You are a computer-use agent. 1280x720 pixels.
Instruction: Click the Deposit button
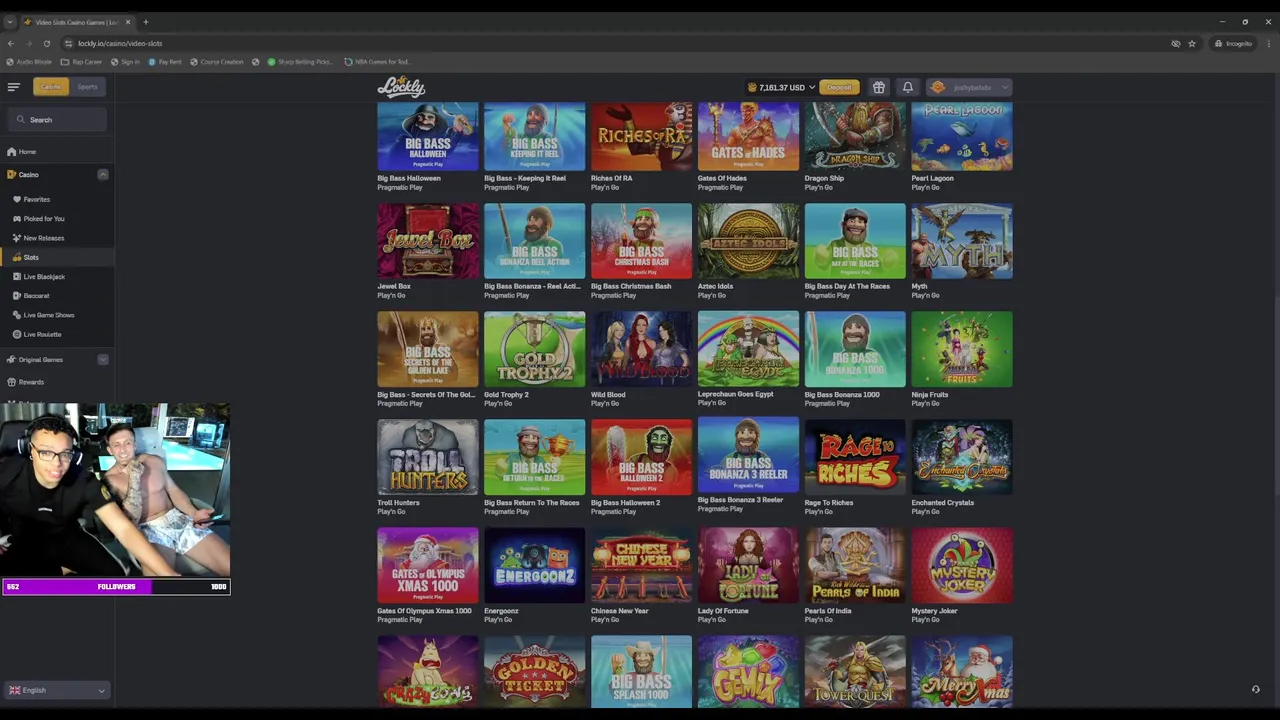839,87
